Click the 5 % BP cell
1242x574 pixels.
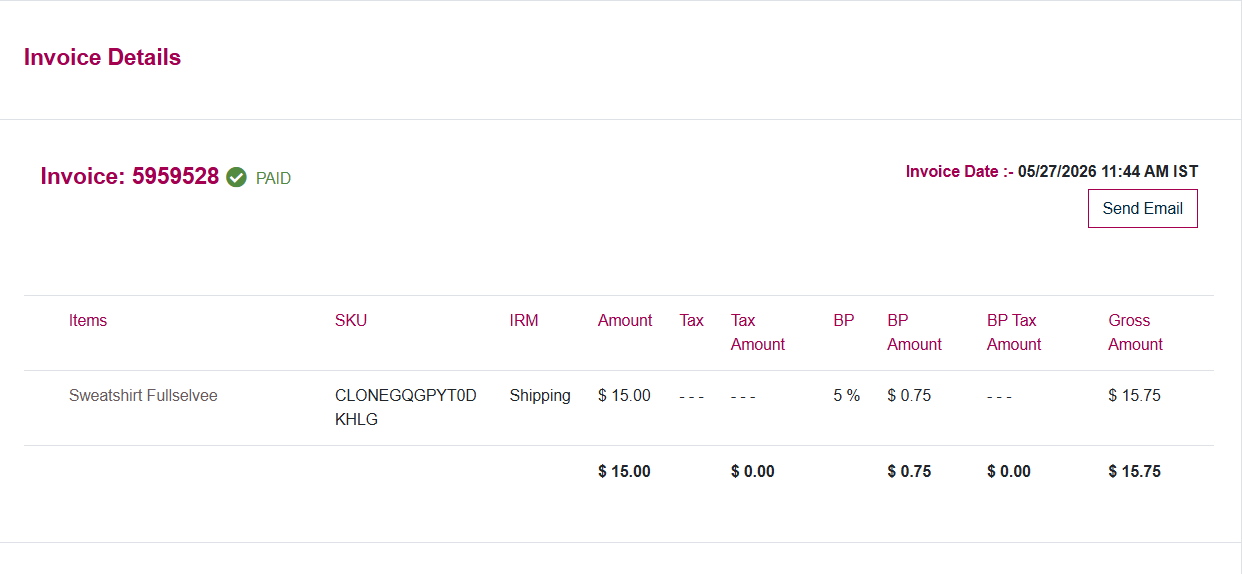[846, 395]
